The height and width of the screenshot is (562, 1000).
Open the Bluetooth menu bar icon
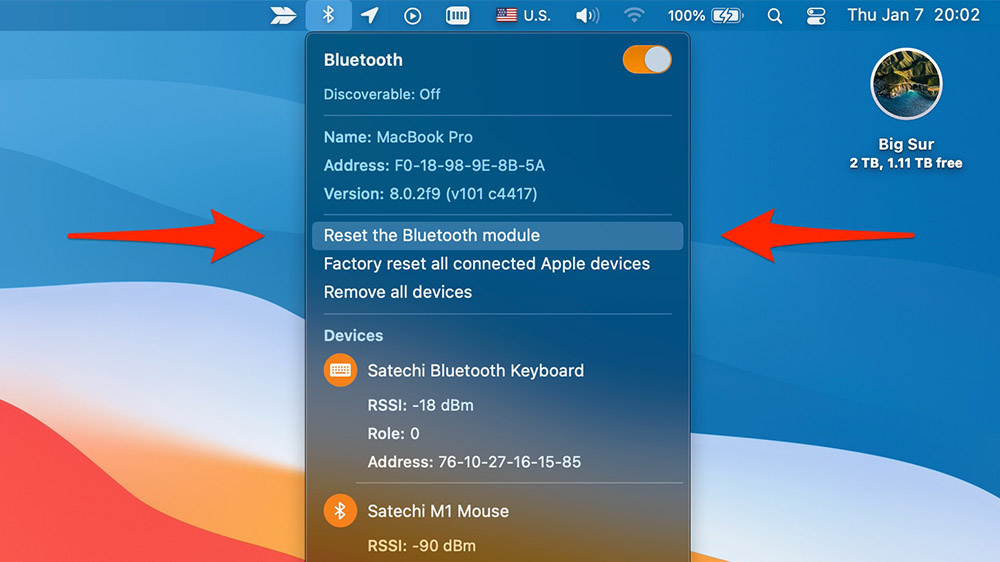[x=328, y=15]
